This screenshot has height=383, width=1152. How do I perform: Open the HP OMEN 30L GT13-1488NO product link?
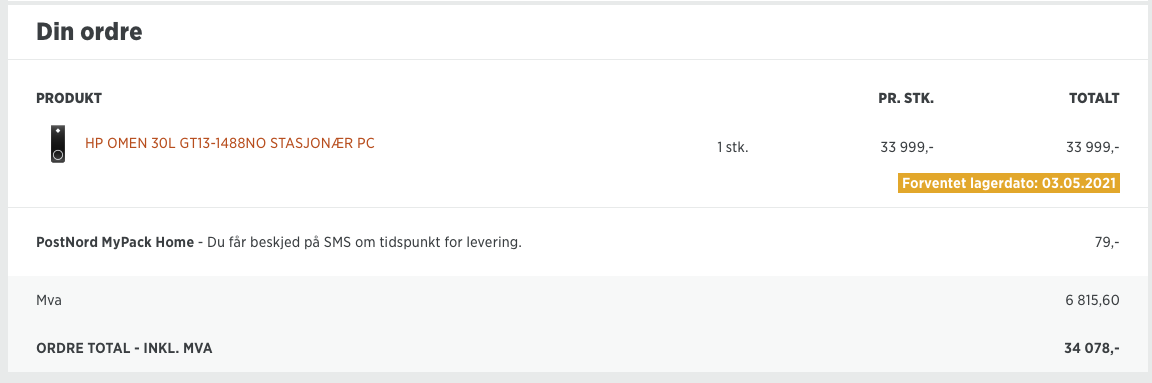coord(230,143)
